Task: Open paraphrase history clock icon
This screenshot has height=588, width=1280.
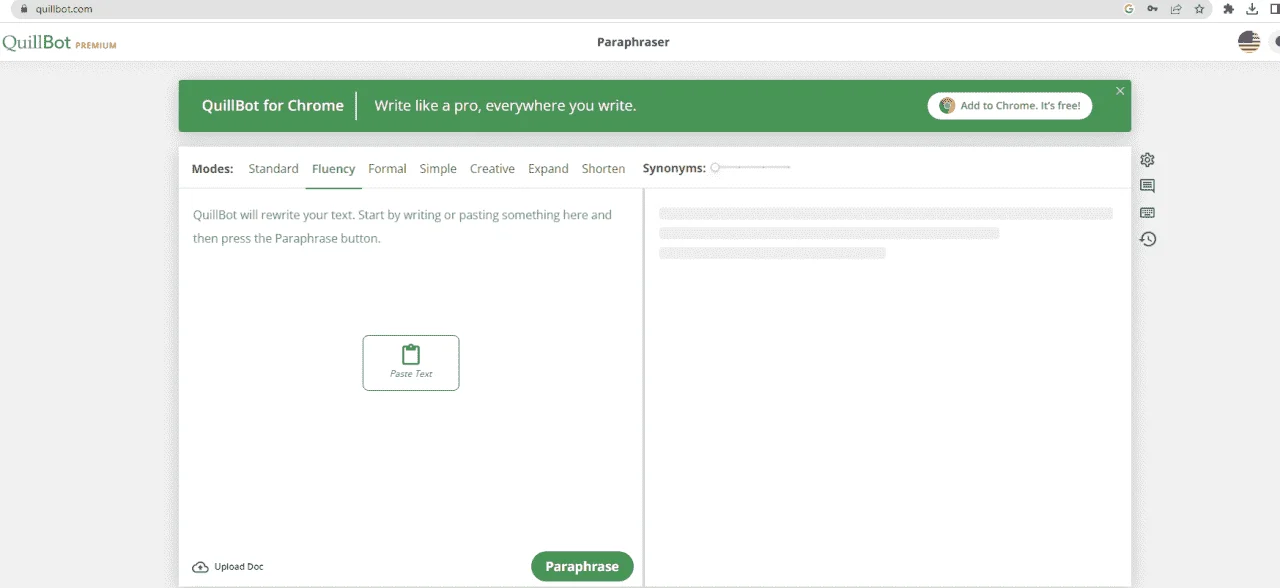Action: [1147, 239]
